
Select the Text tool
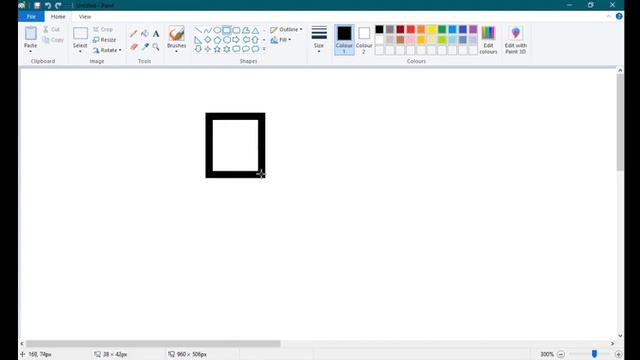[156, 34]
